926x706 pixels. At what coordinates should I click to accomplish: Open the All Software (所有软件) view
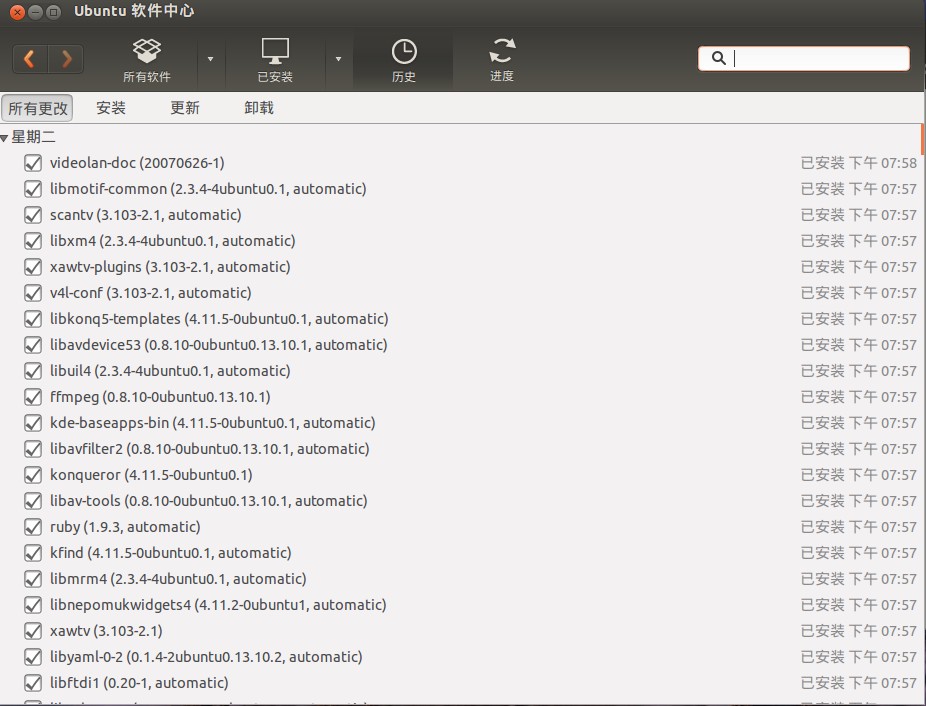coord(146,60)
